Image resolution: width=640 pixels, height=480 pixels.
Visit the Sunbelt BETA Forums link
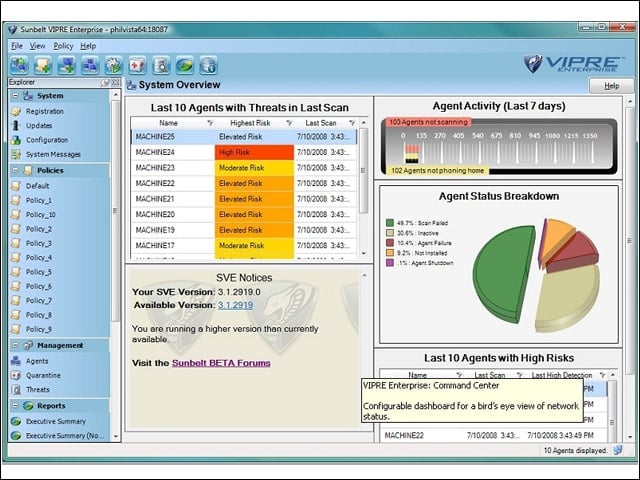[221, 363]
